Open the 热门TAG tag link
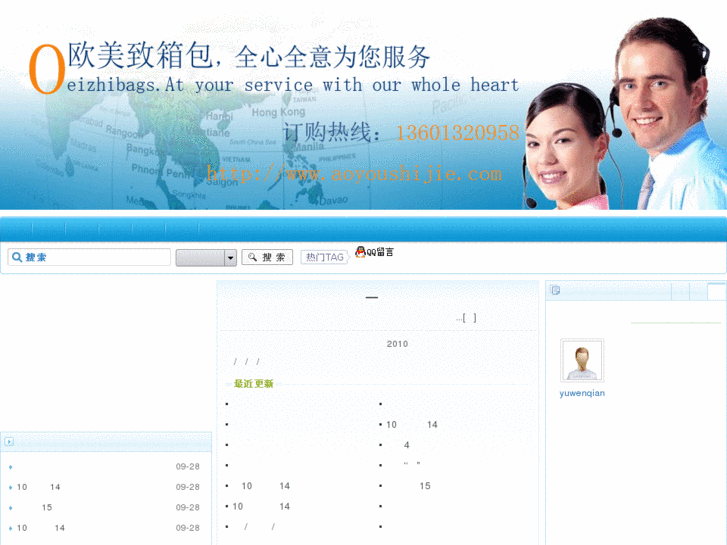Image resolution: width=727 pixels, height=545 pixels. 325,257
